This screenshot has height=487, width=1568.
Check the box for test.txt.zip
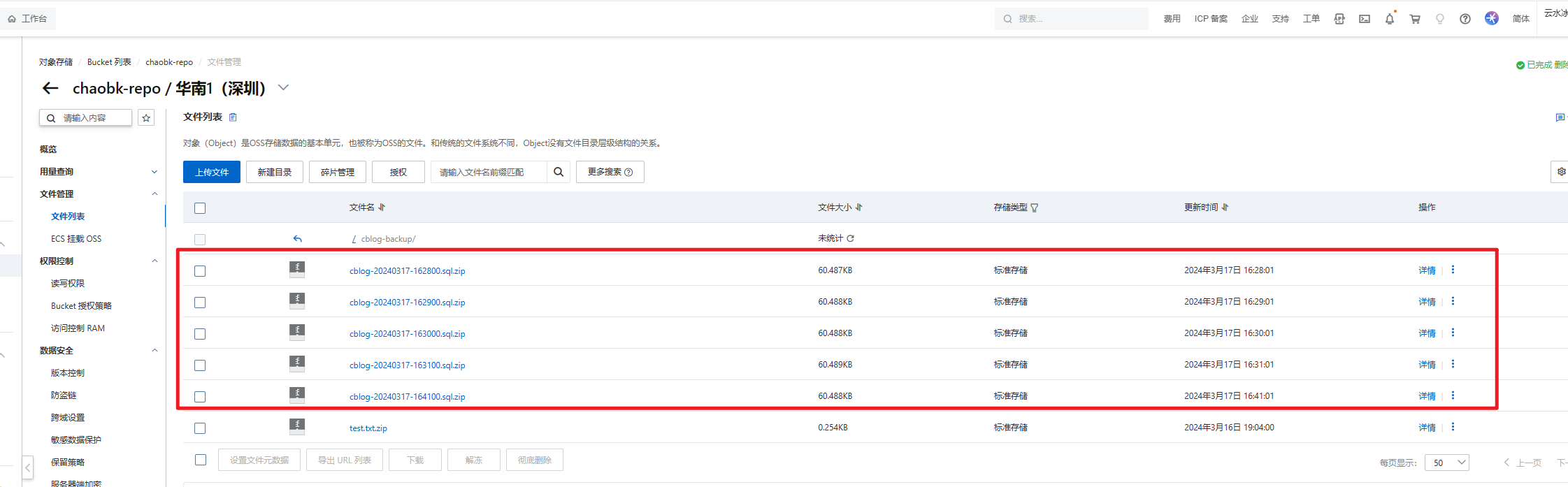coord(200,428)
